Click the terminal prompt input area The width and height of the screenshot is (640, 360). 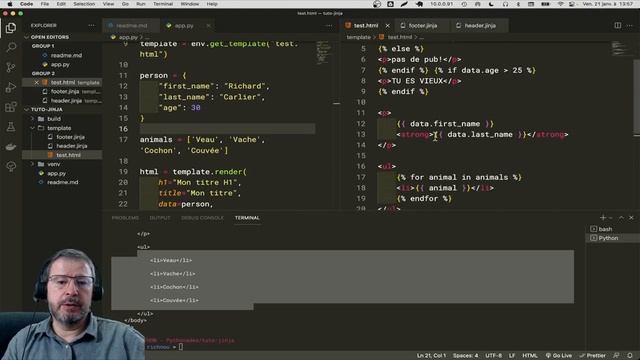(181, 347)
